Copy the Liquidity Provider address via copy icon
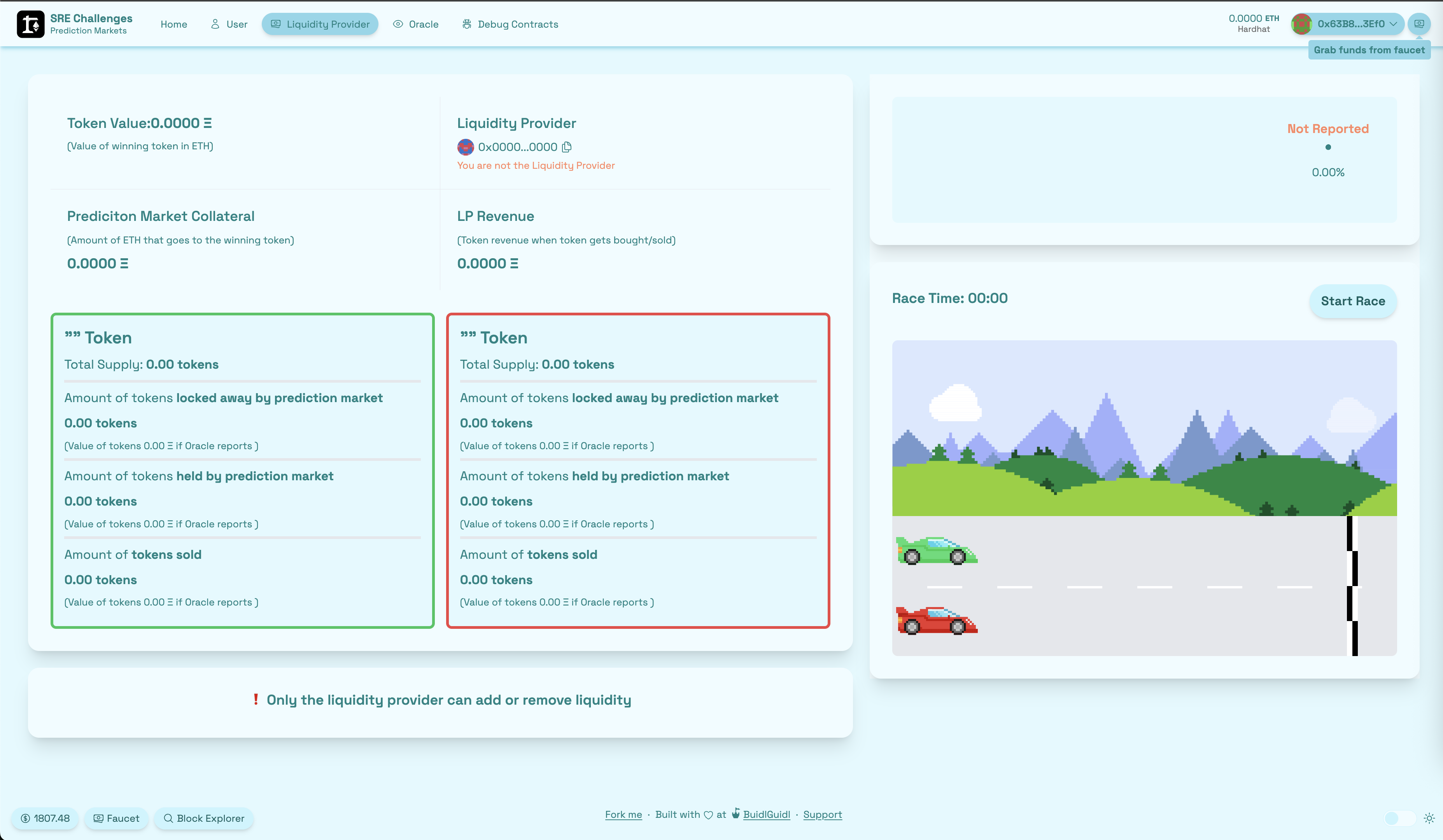 click(567, 147)
